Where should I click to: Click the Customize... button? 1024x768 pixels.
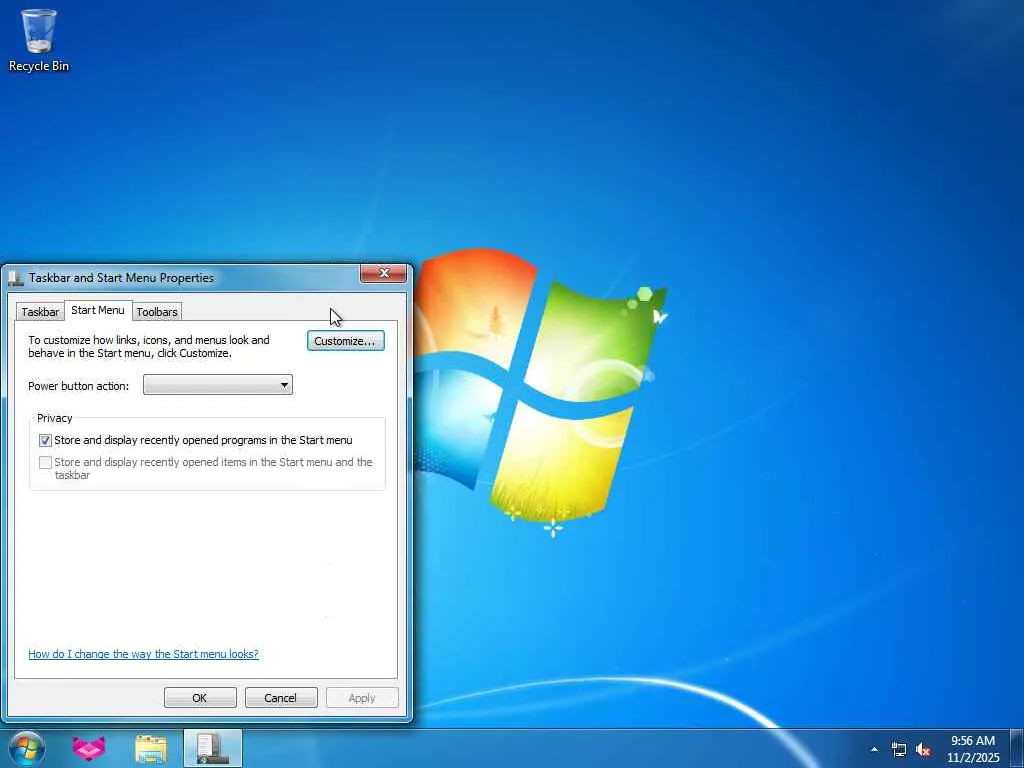(345, 341)
